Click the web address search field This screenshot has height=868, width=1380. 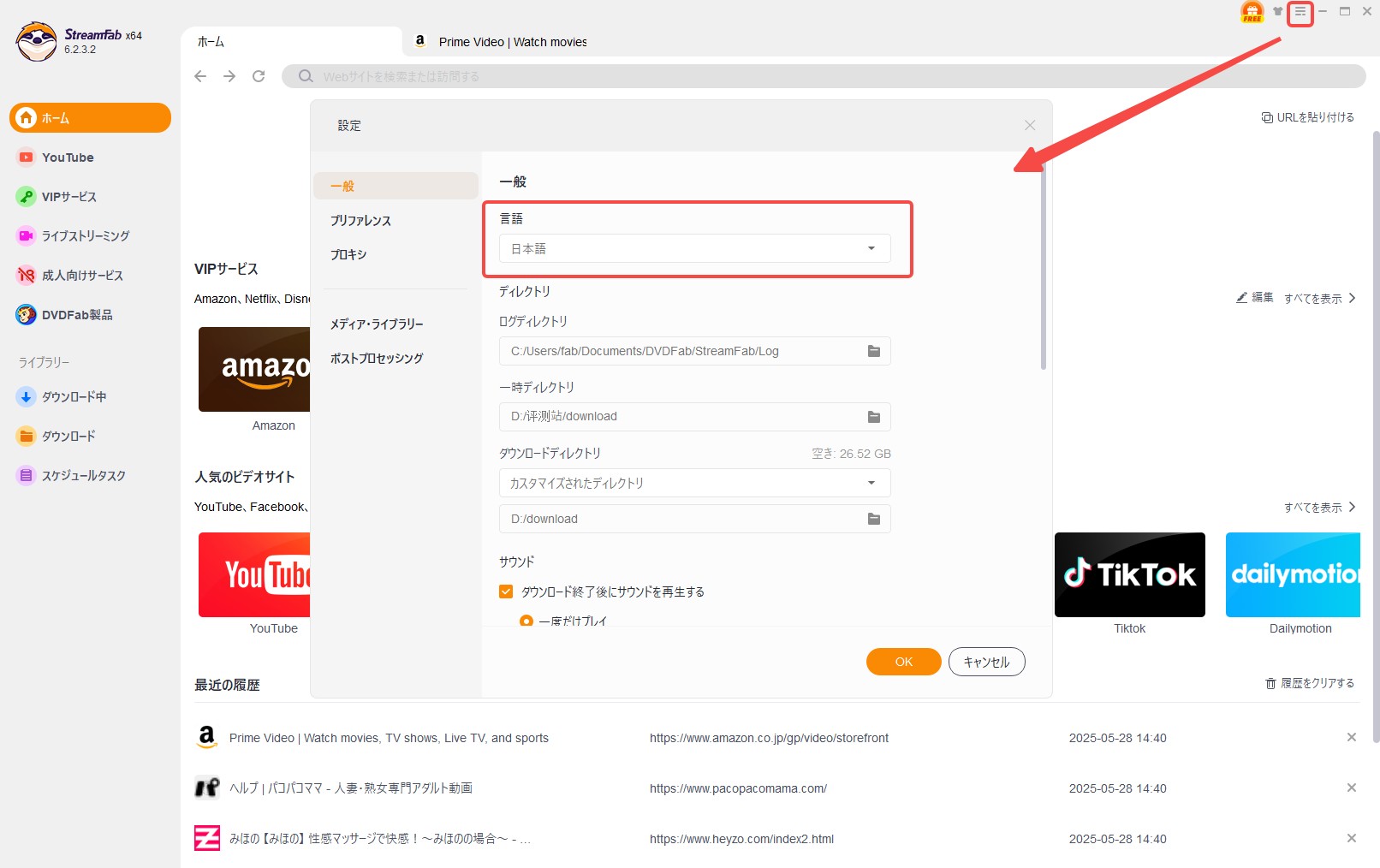click(x=824, y=76)
